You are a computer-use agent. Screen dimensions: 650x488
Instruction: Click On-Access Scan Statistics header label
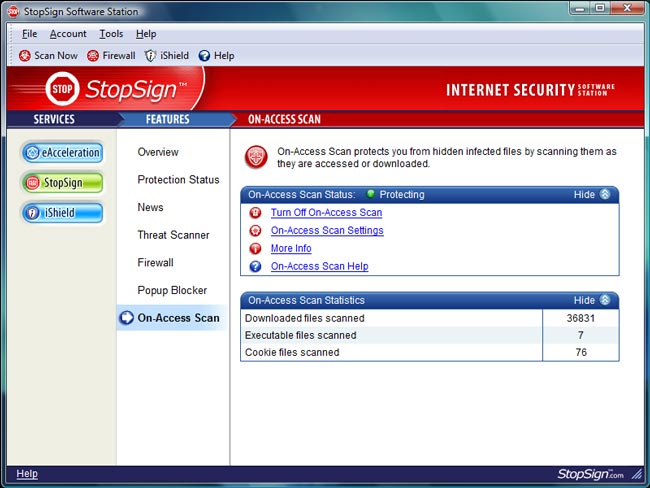tap(306, 300)
